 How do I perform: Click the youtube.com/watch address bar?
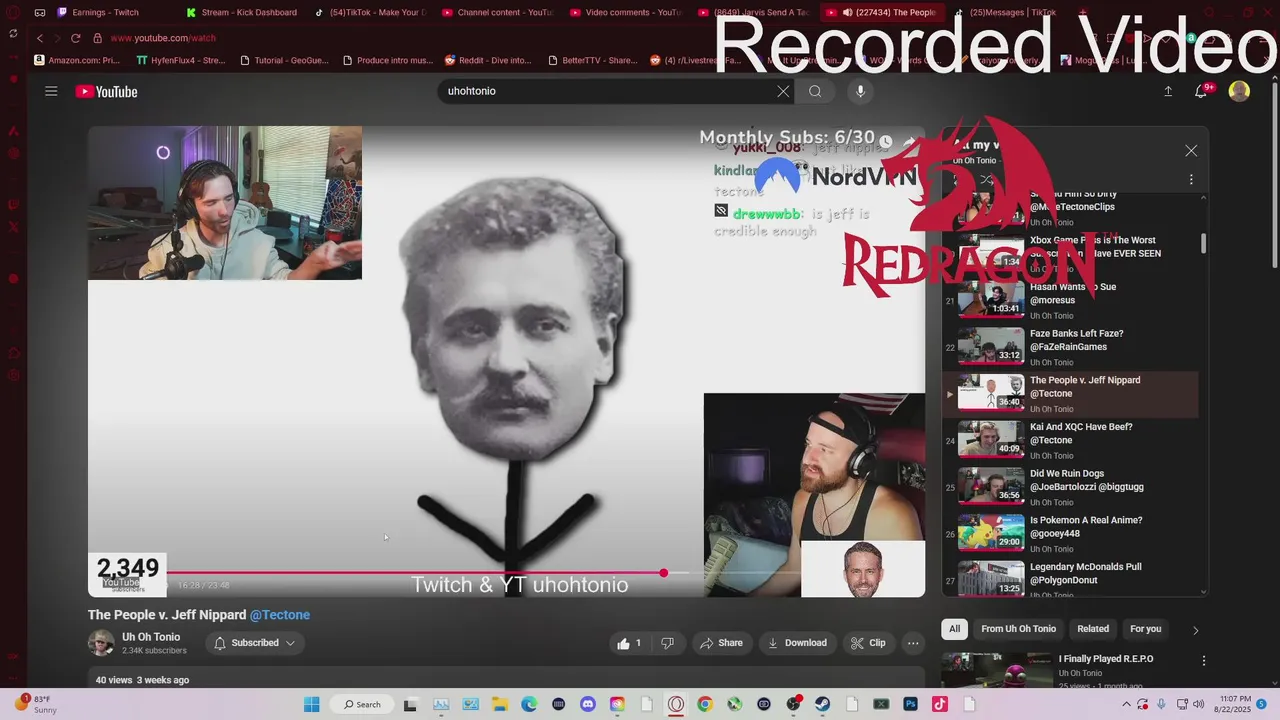[162, 38]
